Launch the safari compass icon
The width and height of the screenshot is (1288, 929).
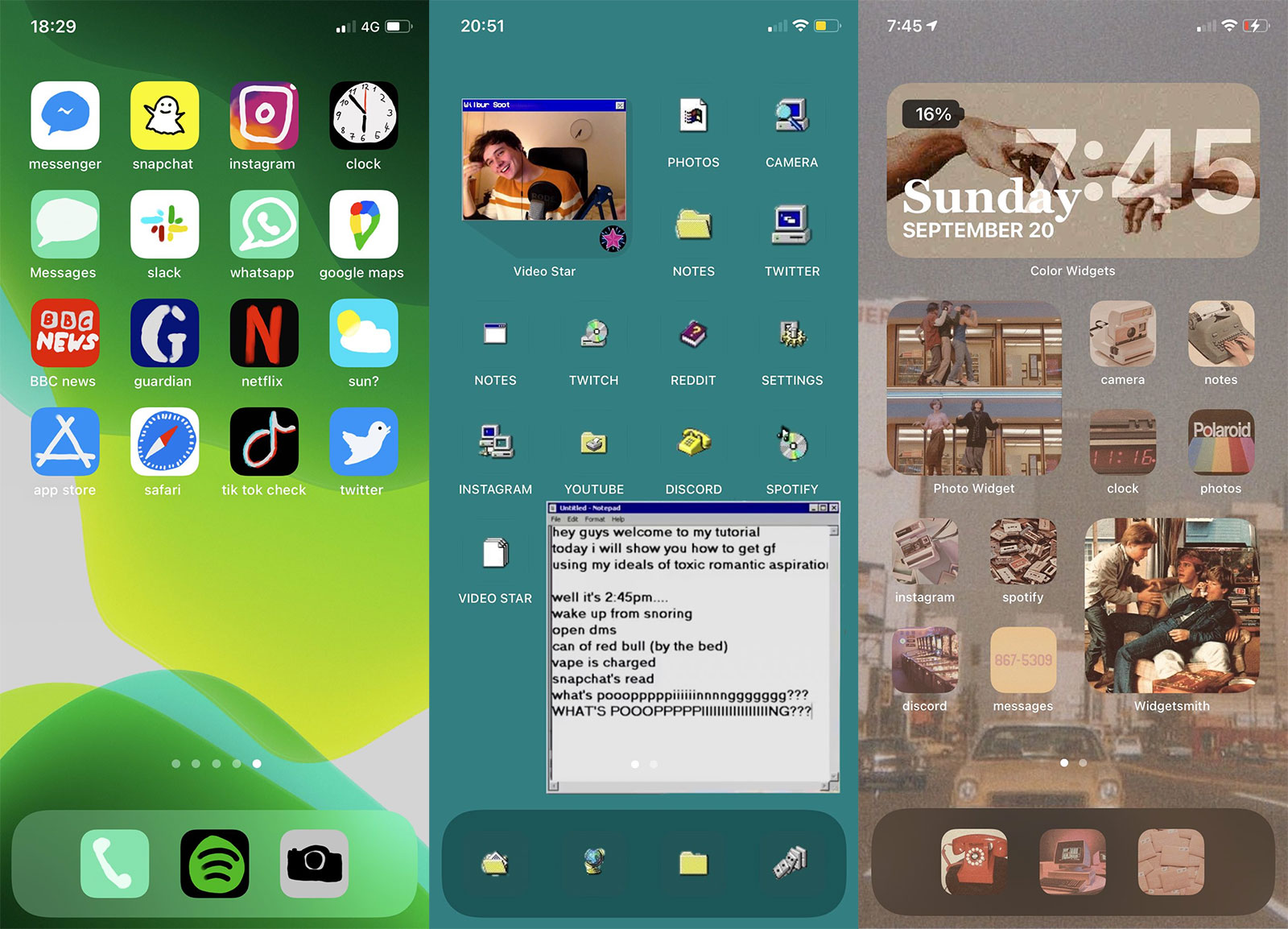pyautogui.click(x=164, y=441)
